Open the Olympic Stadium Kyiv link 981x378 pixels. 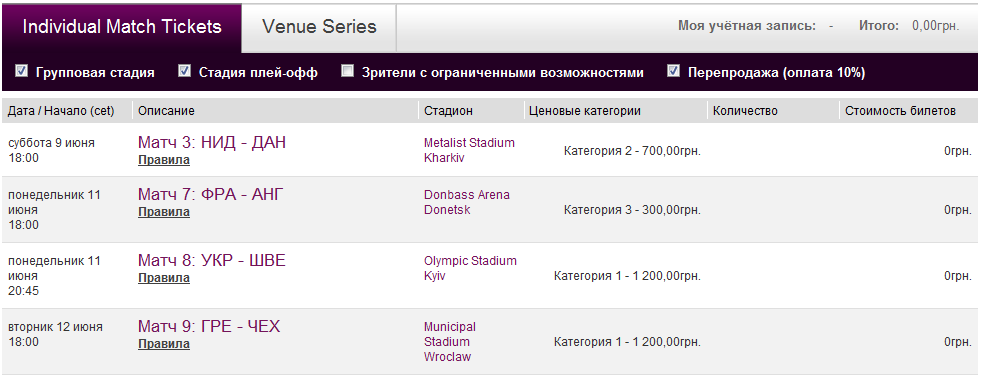470,268
